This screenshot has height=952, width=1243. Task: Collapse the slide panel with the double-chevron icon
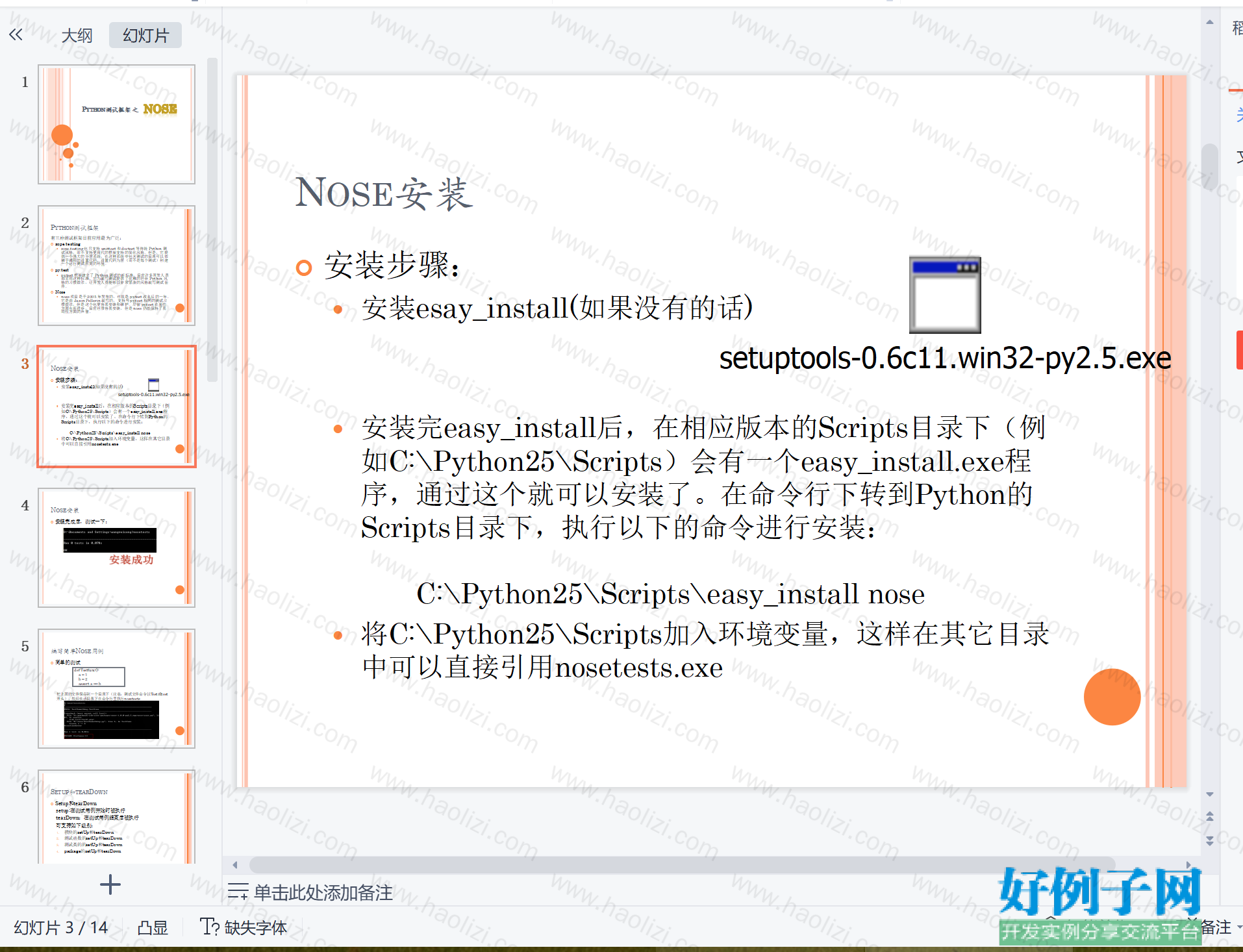[x=16, y=35]
